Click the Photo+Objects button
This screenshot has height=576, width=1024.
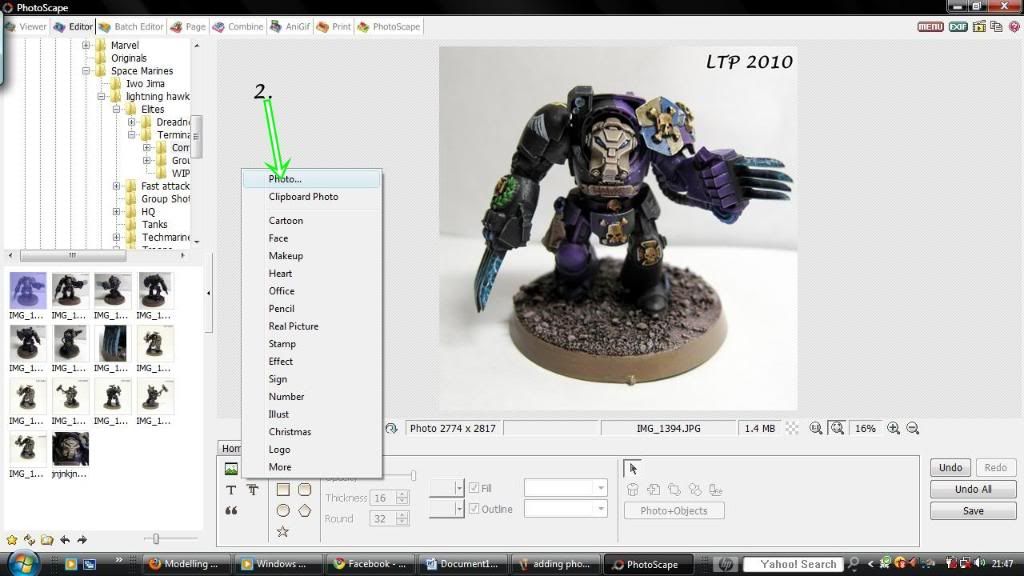click(674, 511)
